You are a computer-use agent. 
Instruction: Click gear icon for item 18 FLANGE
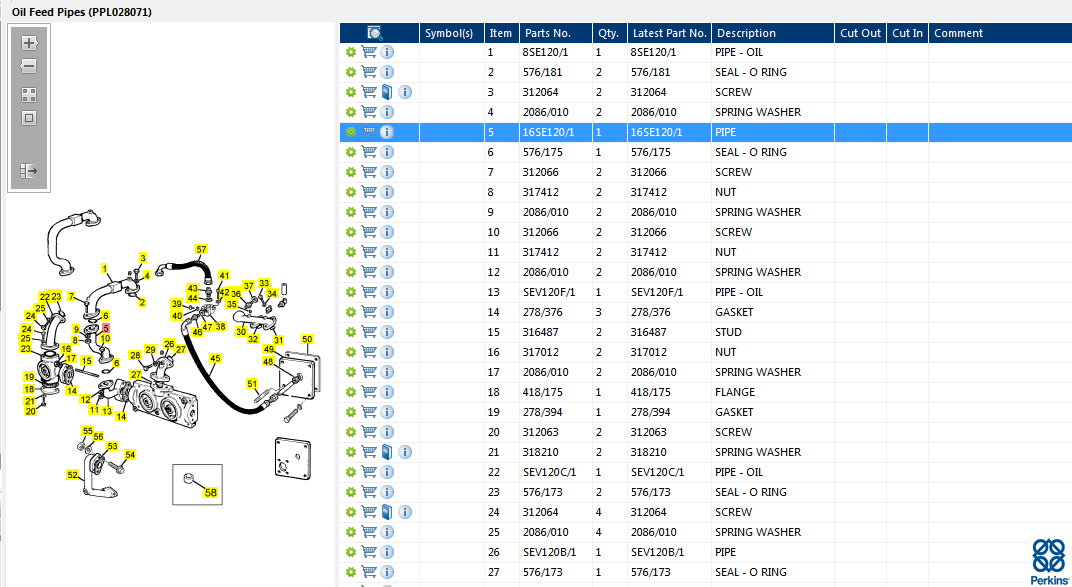[351, 392]
